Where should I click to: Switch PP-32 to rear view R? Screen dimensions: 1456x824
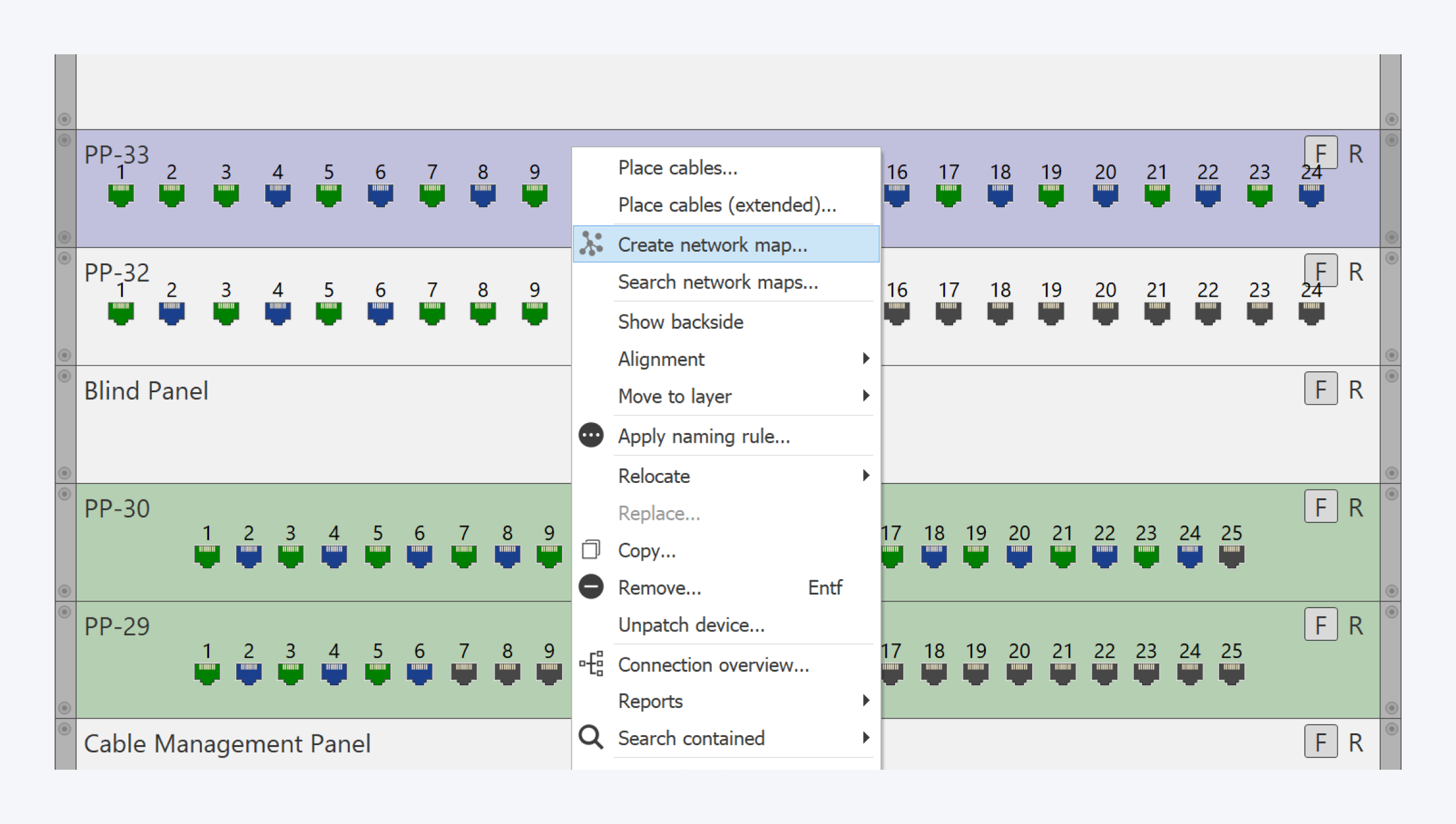pos(1355,271)
